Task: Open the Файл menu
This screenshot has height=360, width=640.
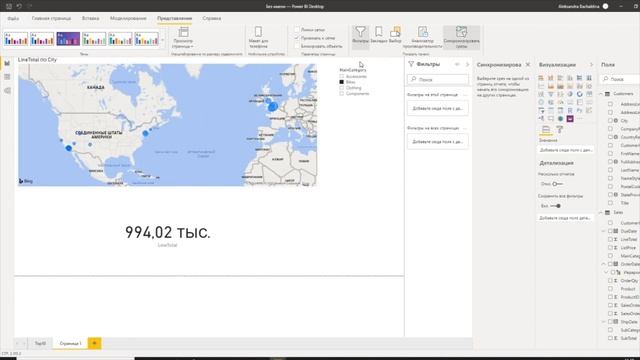Action: point(13,18)
